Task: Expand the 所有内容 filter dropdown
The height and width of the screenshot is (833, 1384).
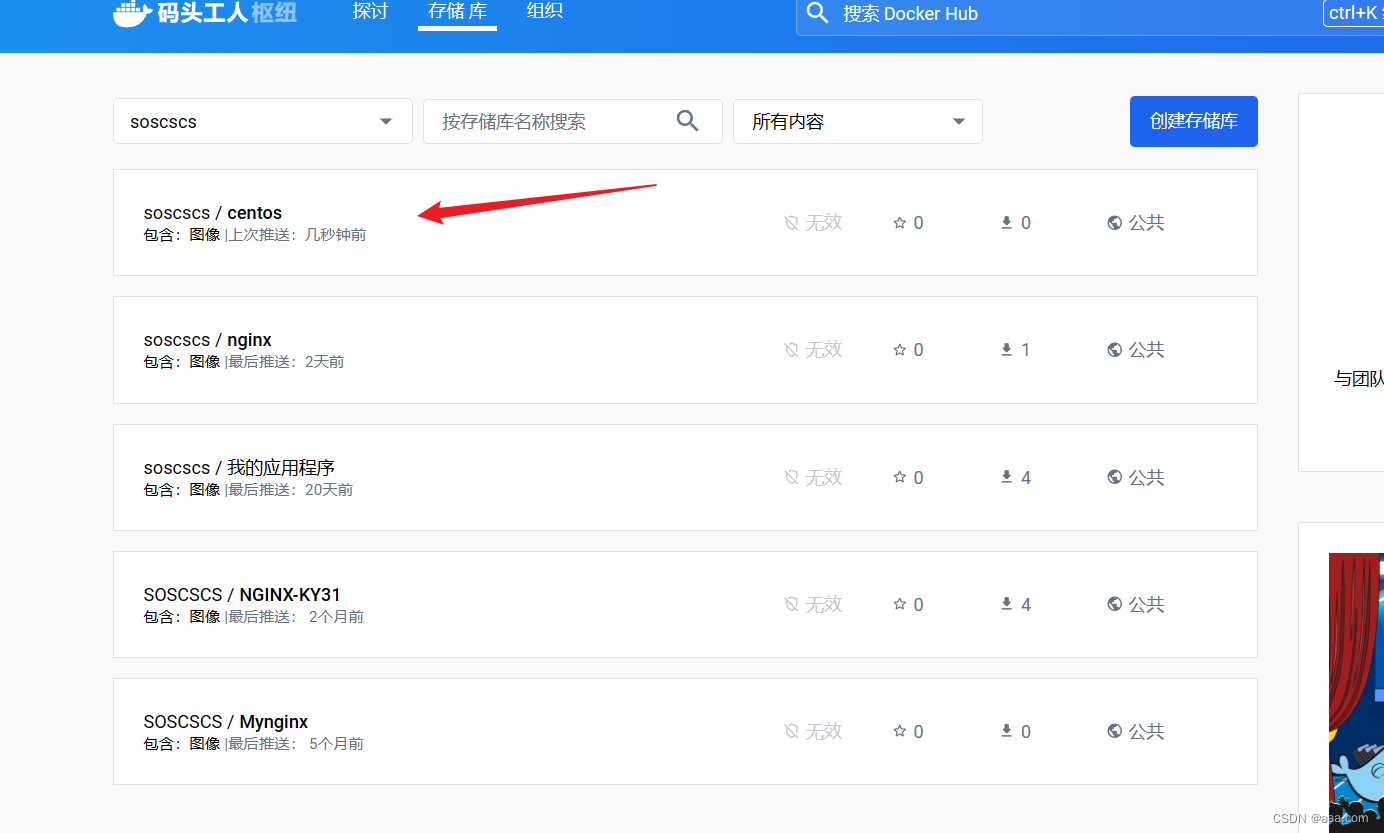Action: point(858,121)
